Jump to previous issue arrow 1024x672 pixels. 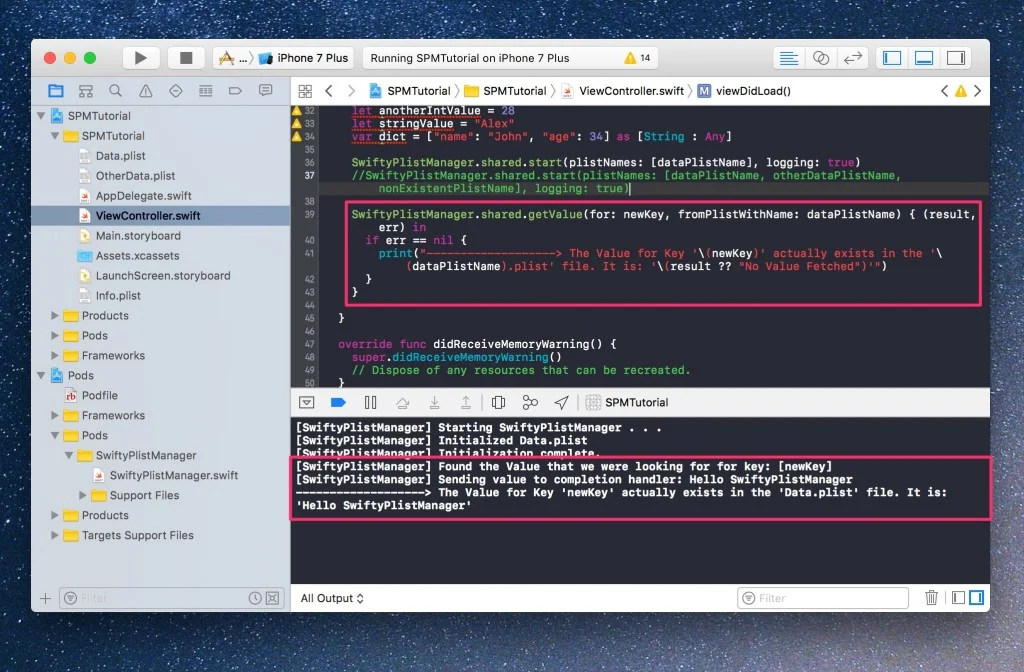coord(944,91)
